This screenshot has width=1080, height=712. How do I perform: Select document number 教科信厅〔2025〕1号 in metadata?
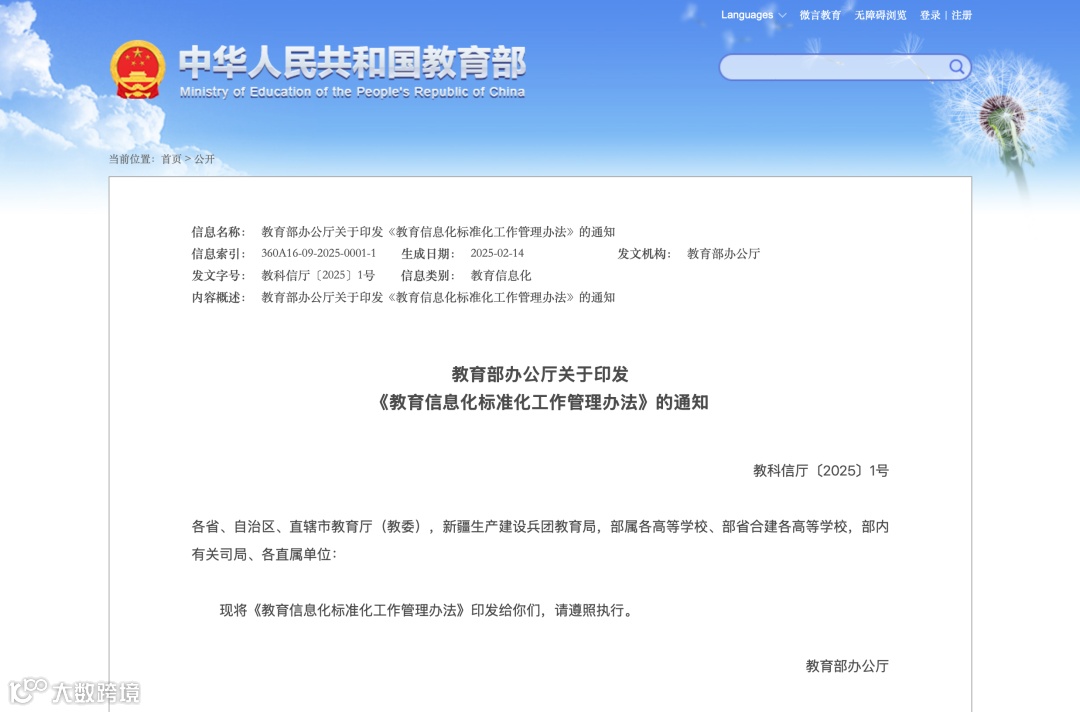[318, 275]
